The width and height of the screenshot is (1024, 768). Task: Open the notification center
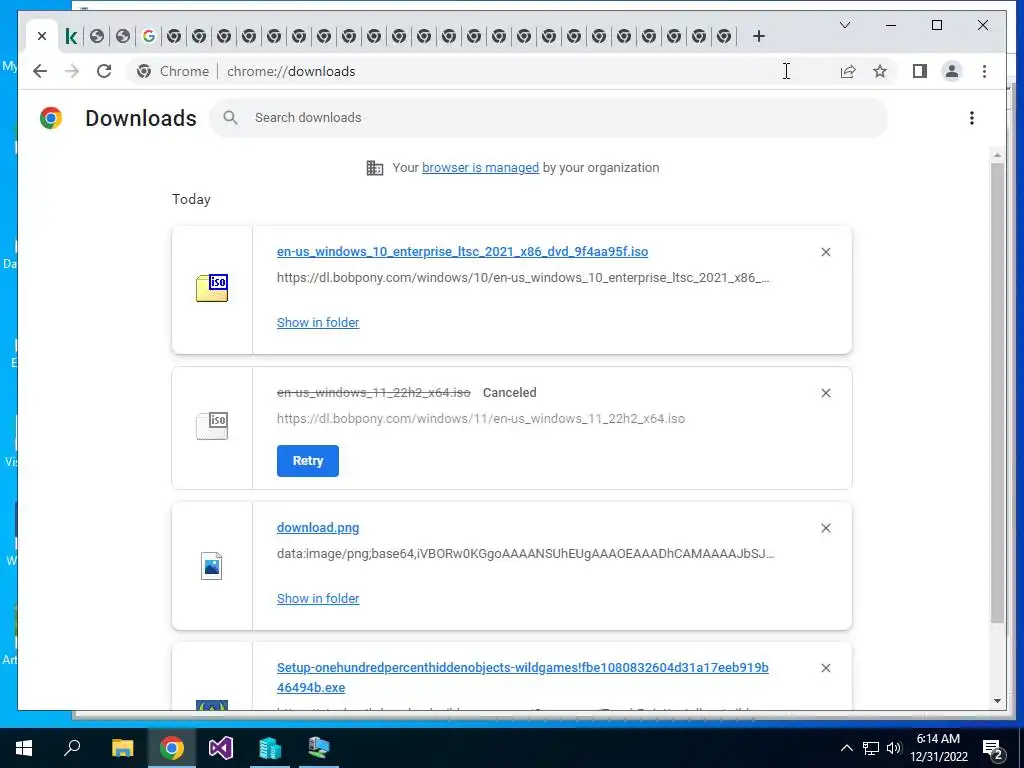(x=993, y=748)
